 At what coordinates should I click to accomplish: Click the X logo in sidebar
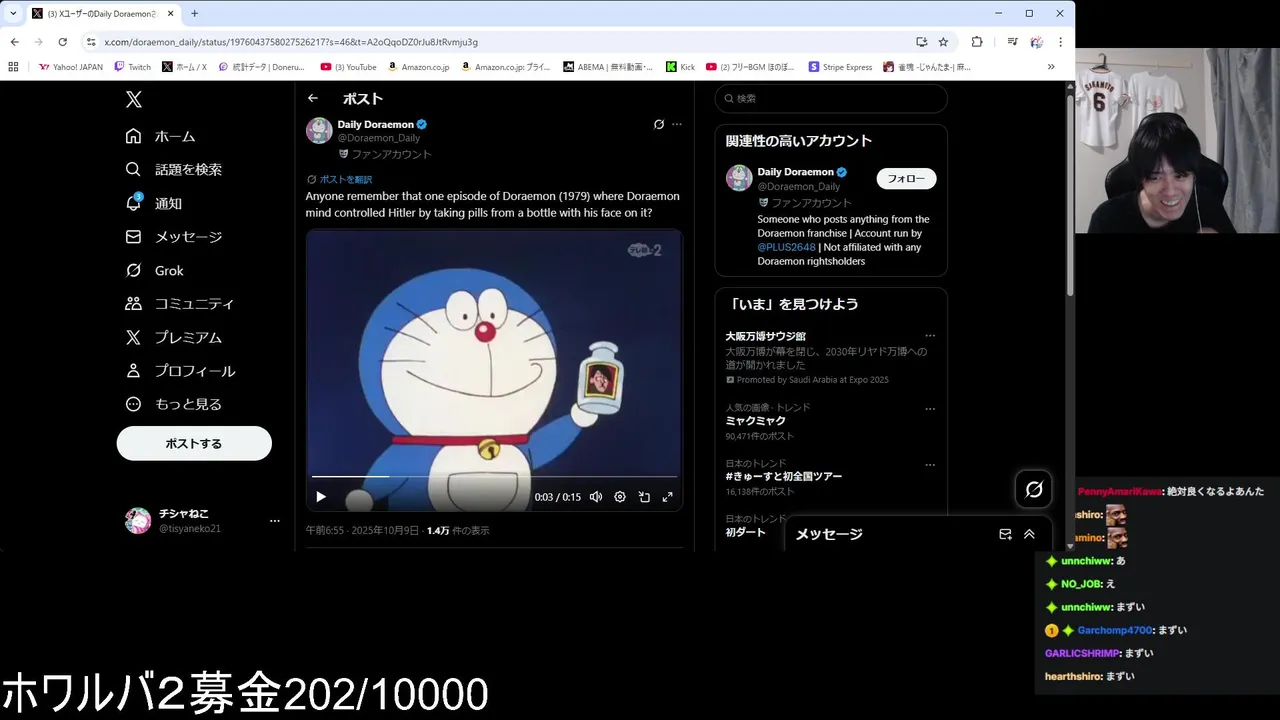[x=134, y=99]
